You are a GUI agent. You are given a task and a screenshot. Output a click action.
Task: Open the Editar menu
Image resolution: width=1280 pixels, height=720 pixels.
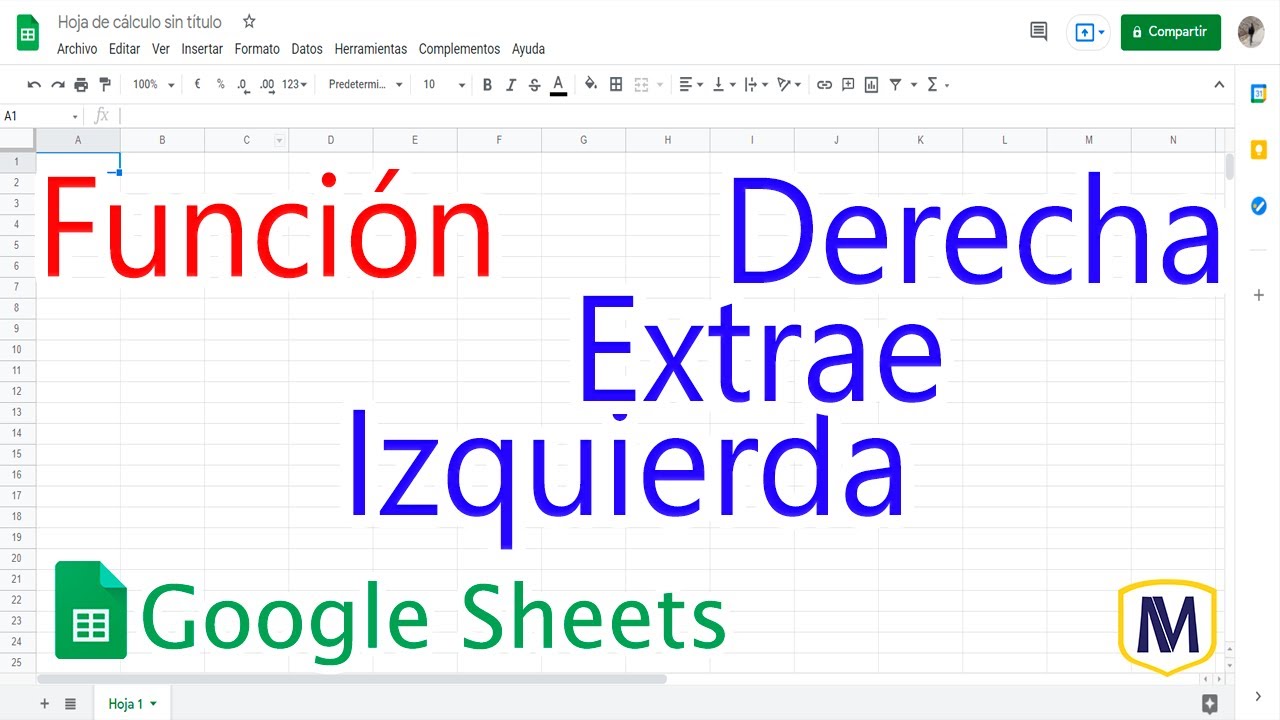[125, 49]
